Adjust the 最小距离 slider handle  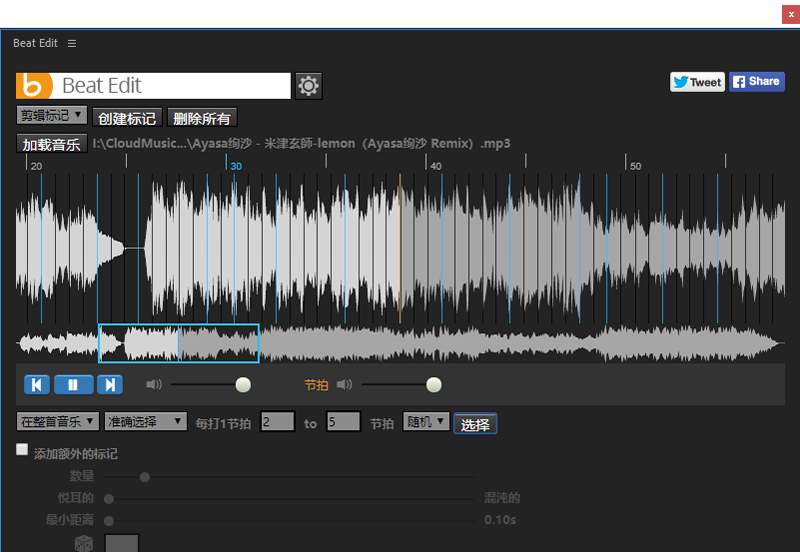click(109, 521)
